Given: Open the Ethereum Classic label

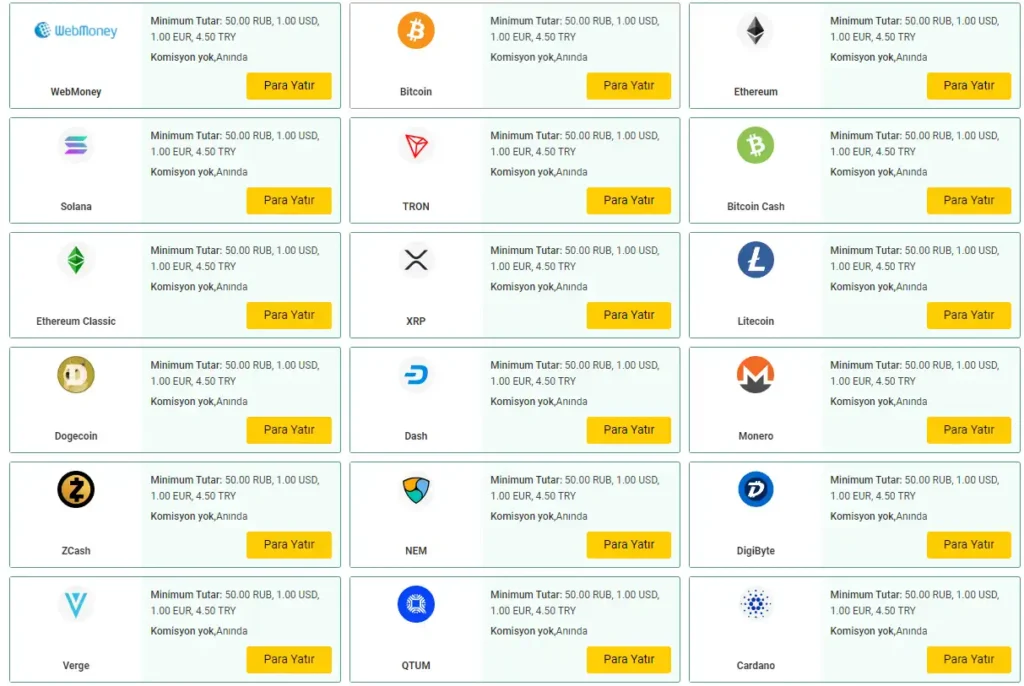Looking at the screenshot, I should tap(76, 322).
